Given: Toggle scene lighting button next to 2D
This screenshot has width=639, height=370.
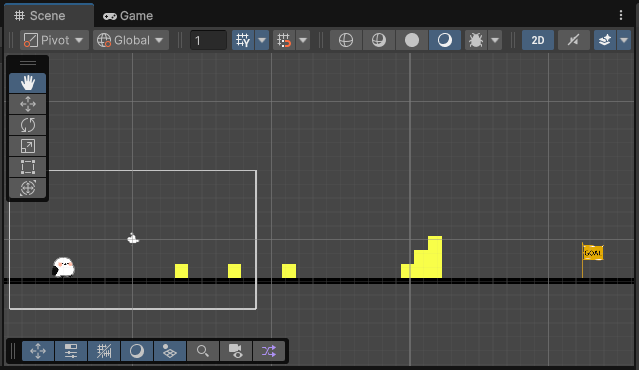Looking at the screenshot, I should pos(573,40).
